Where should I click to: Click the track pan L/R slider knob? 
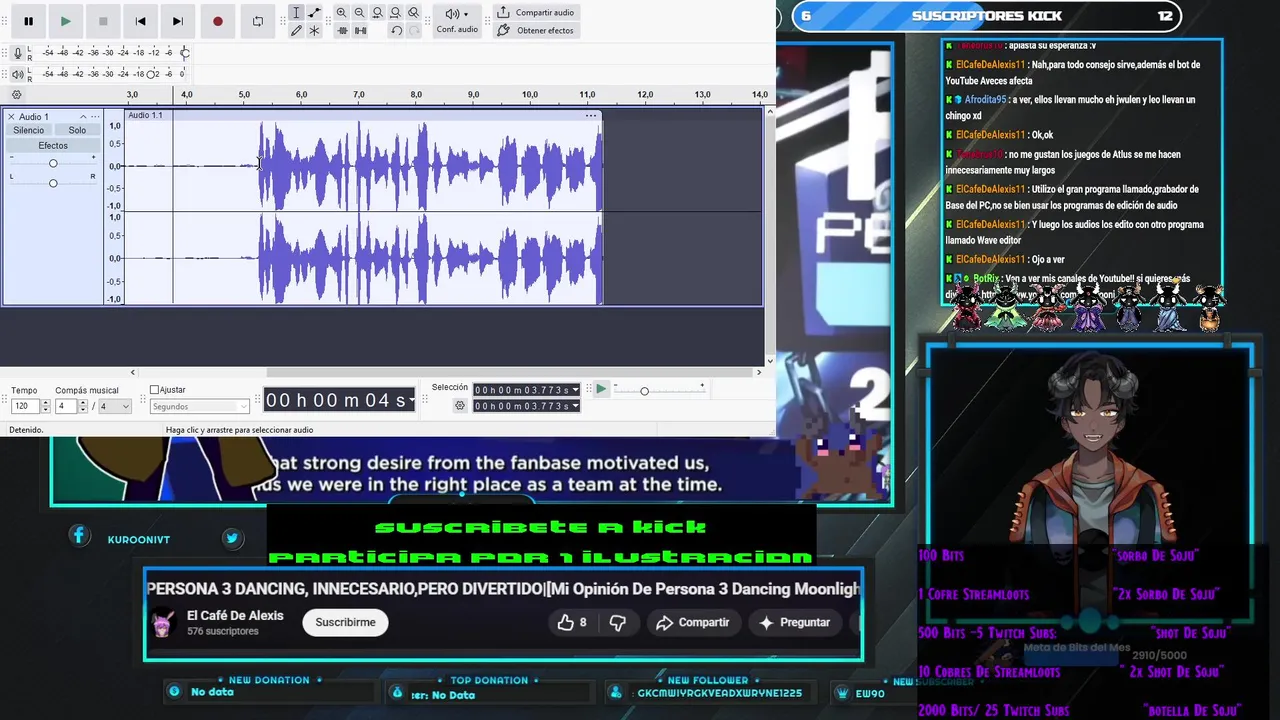(53, 183)
